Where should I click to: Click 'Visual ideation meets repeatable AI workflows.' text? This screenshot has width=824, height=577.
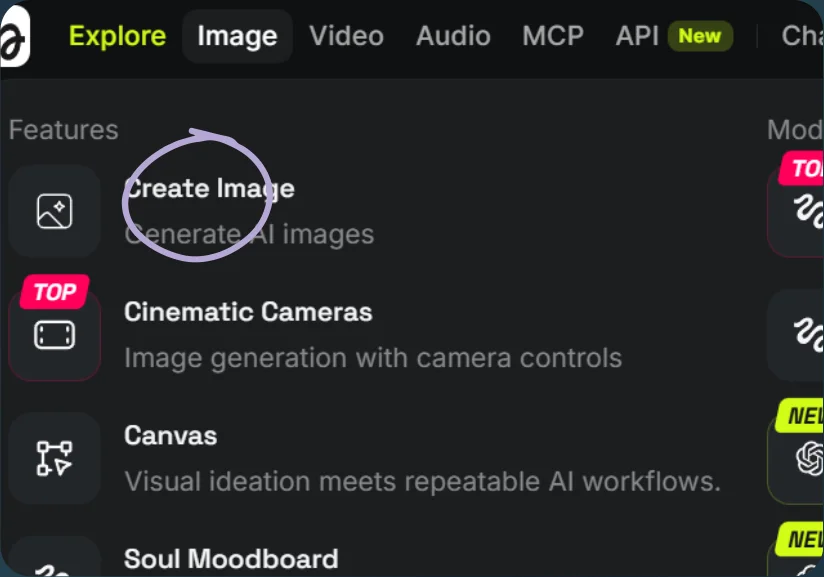tap(423, 482)
